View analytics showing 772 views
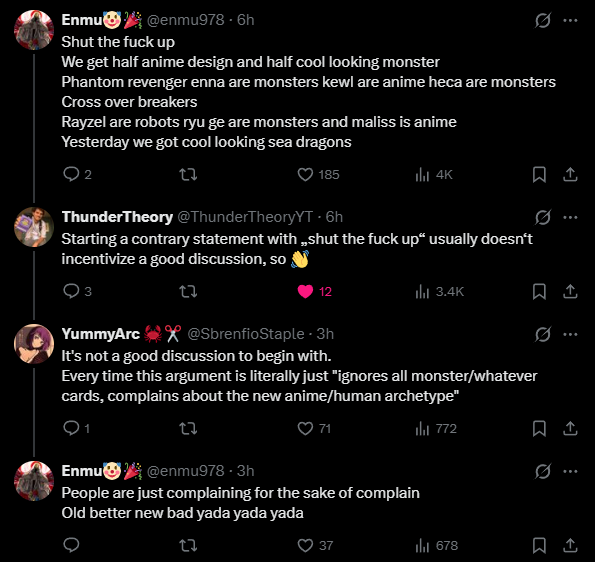Viewport: 595px width, 562px height. tap(436, 428)
